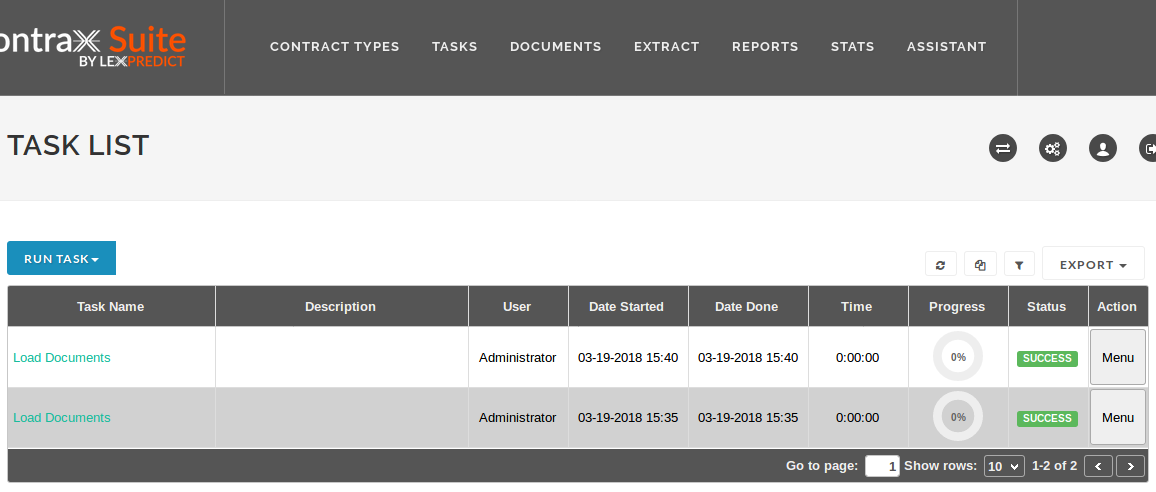This screenshot has width=1156, height=492.
Task: Click the ContraxSuite by LexPredict logo
Action: click(92, 46)
